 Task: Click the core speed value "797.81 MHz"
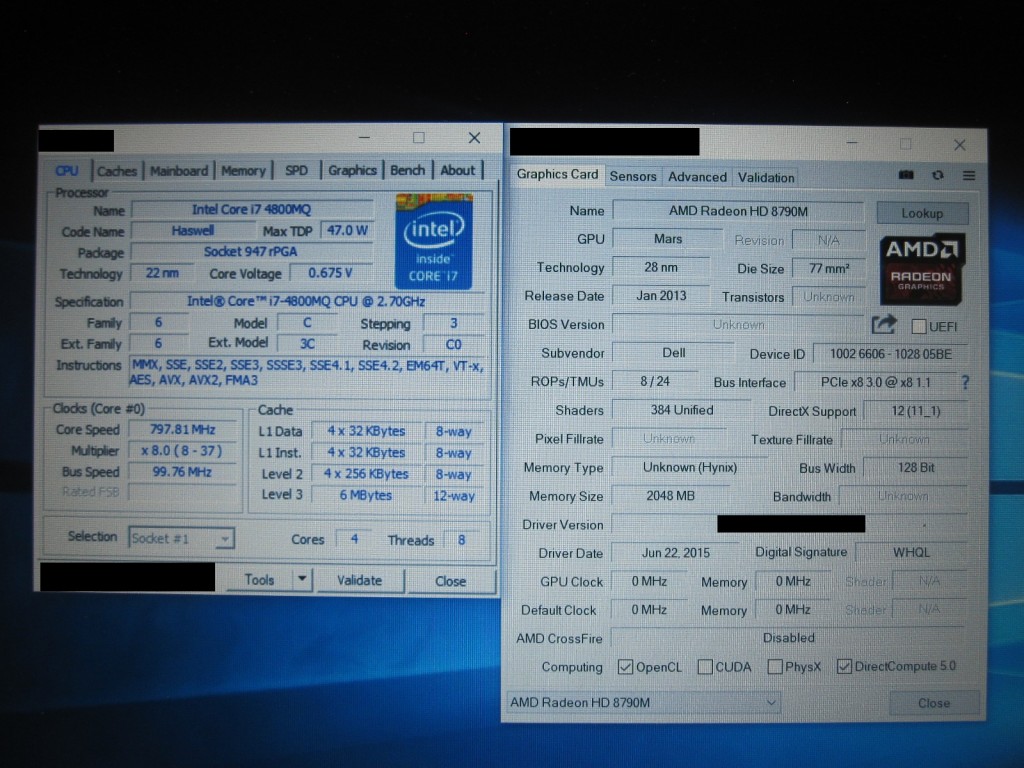(182, 429)
